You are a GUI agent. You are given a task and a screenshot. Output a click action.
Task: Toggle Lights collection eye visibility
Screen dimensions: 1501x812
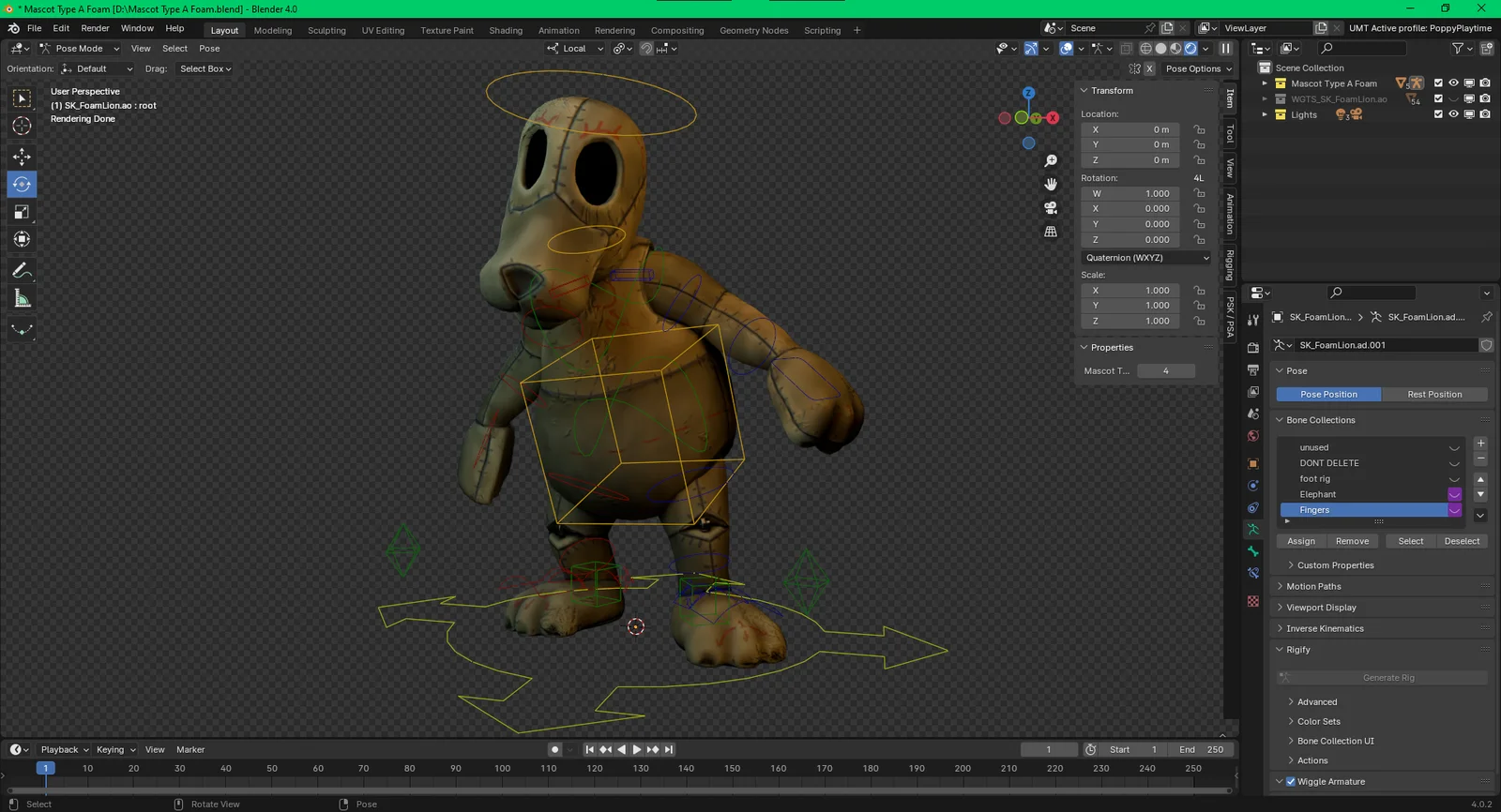click(x=1453, y=114)
